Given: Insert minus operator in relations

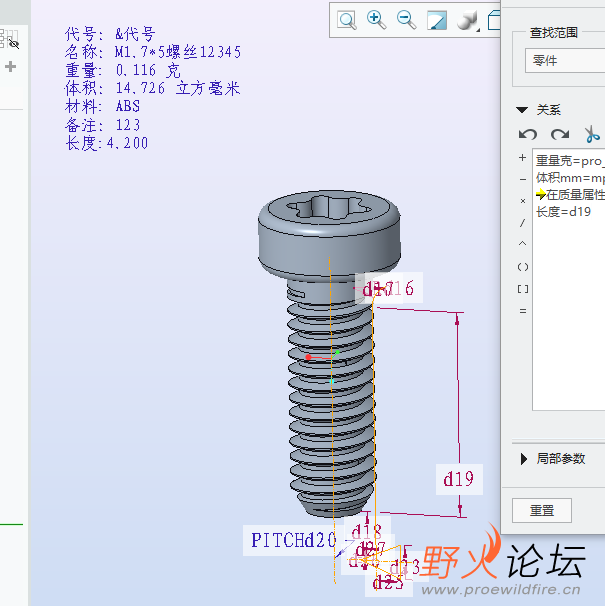Looking at the screenshot, I should pyautogui.click(x=523, y=179).
